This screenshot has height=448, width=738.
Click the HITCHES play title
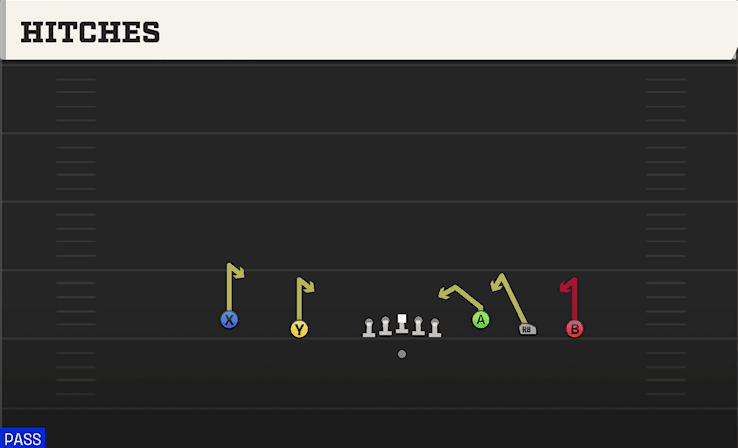pos(90,32)
